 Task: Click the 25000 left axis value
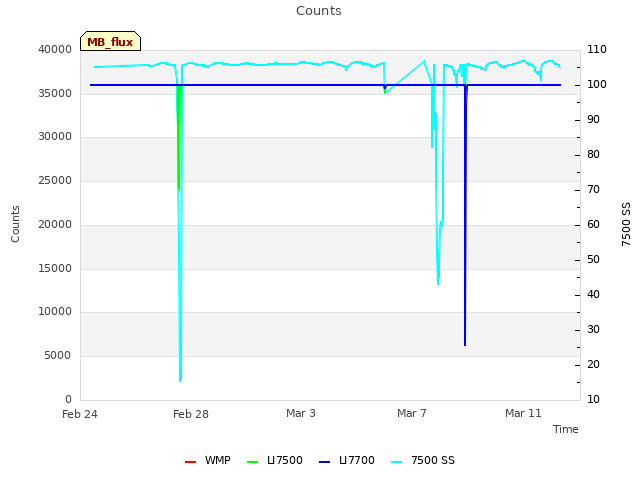point(55,180)
